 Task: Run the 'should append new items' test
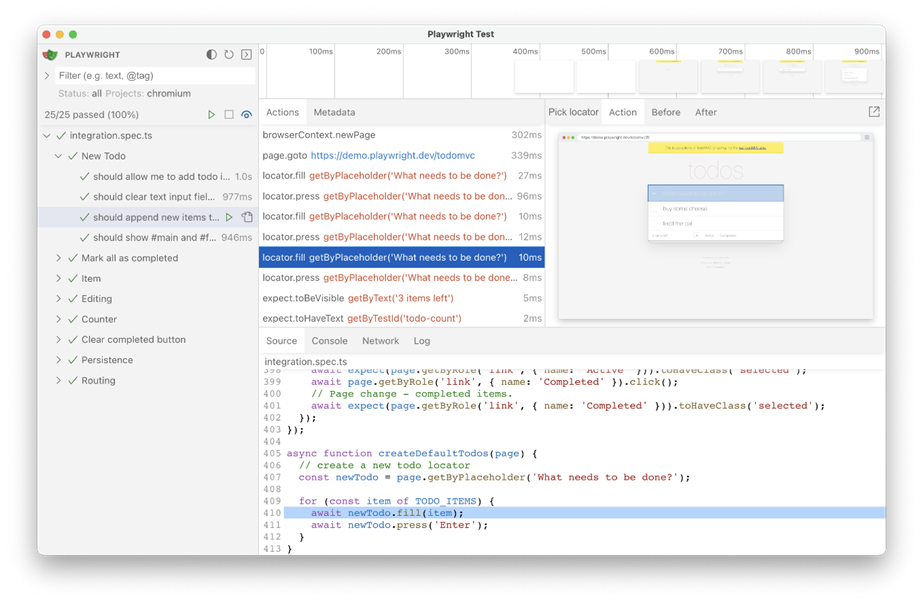coord(229,217)
